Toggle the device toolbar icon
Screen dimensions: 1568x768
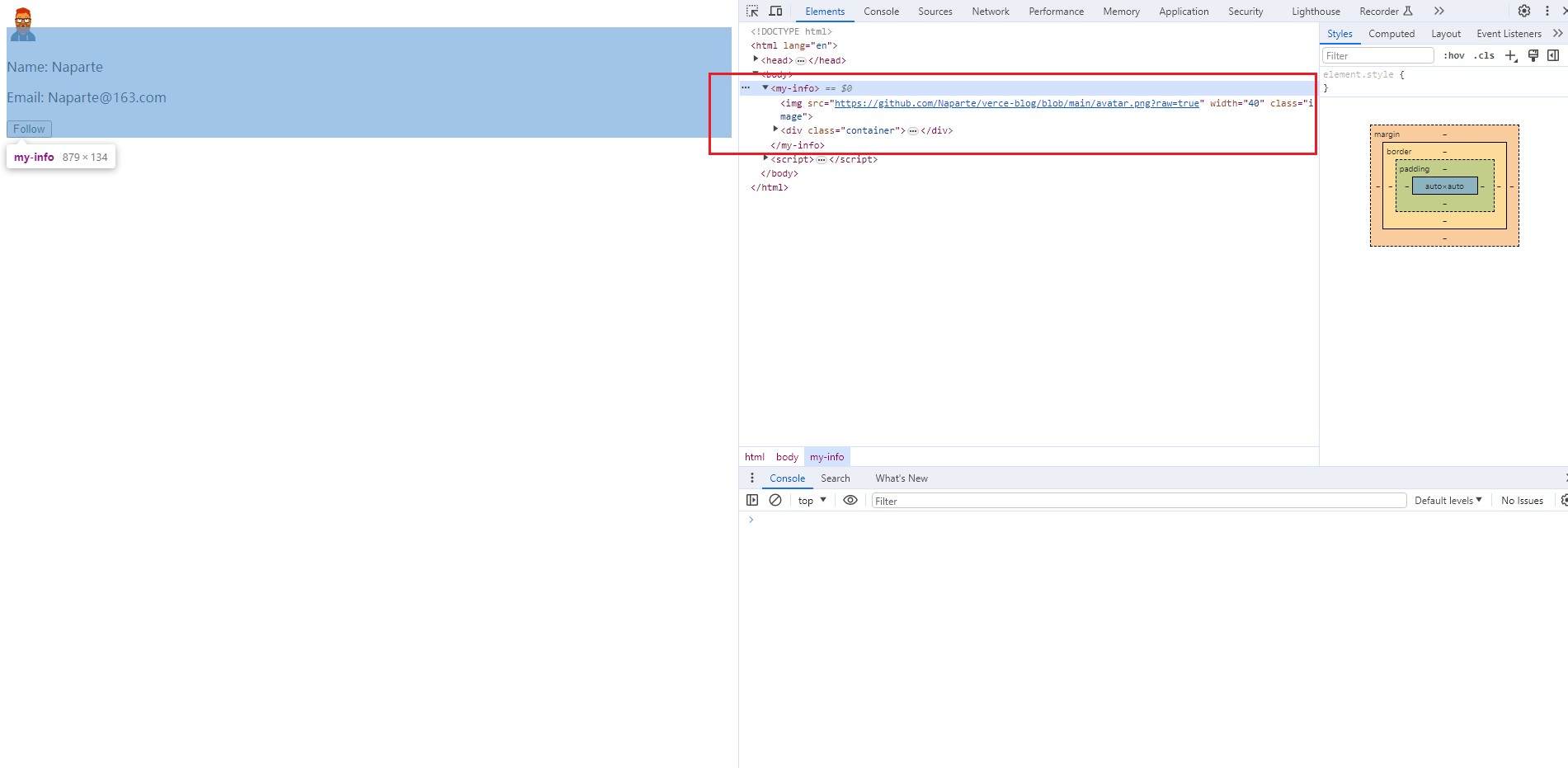(775, 11)
